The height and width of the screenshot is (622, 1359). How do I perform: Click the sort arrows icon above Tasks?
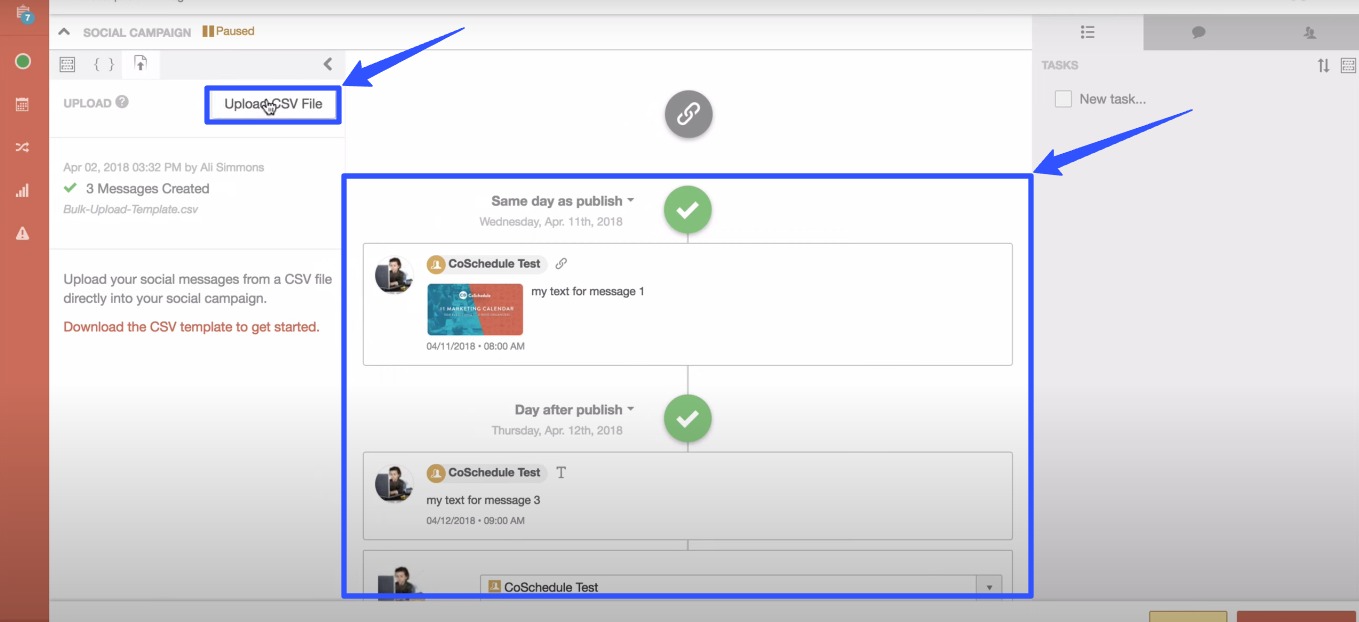(x=1322, y=65)
